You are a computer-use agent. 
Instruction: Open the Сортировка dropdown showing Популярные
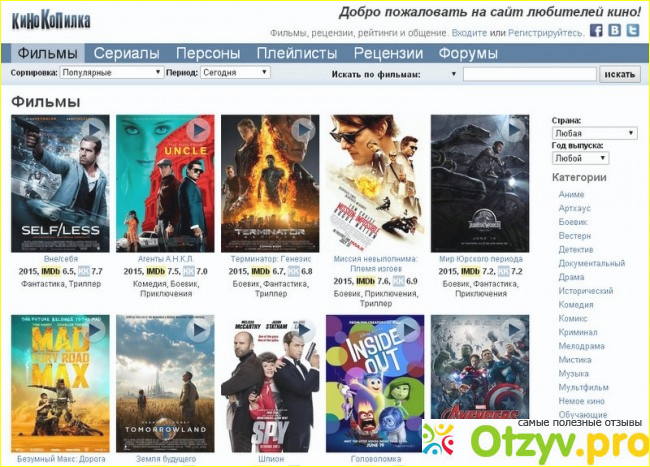[x=112, y=73]
